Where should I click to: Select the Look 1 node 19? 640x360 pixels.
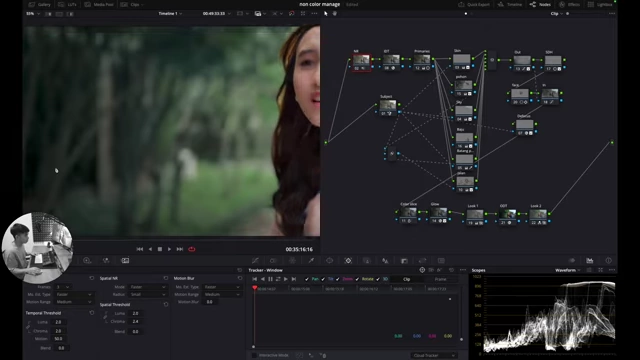(475, 216)
